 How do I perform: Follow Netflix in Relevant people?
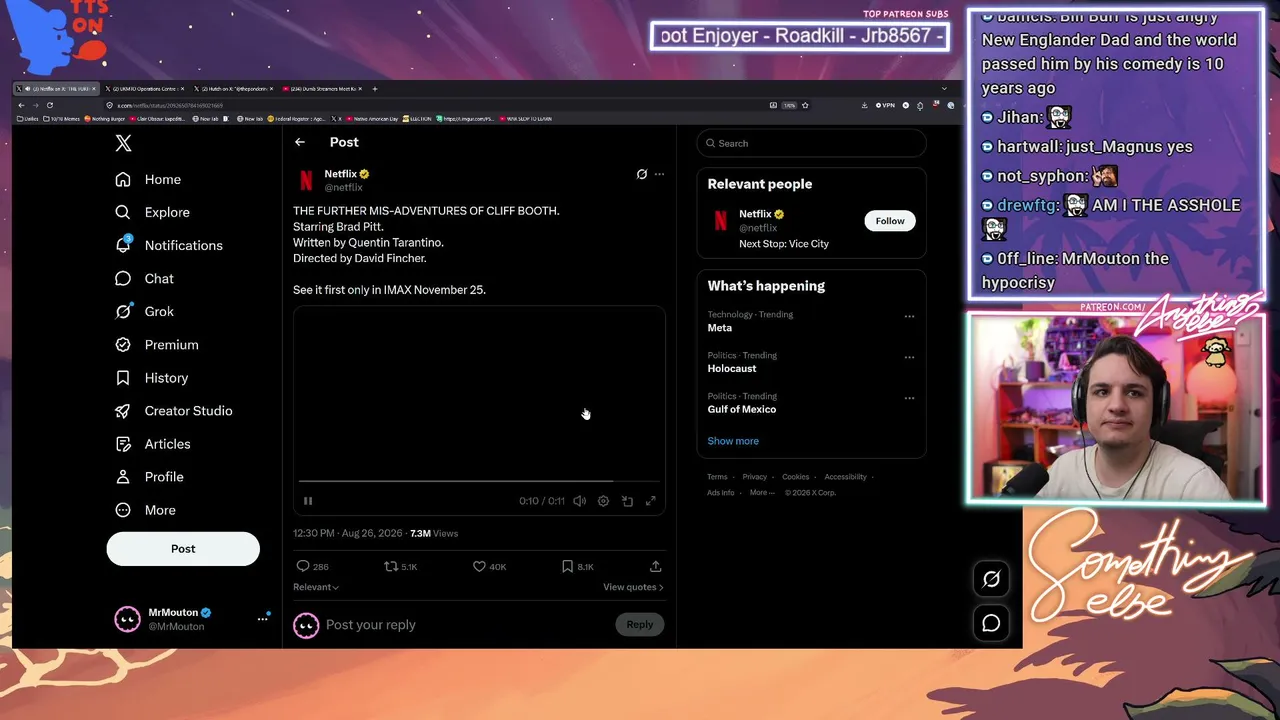click(x=890, y=221)
